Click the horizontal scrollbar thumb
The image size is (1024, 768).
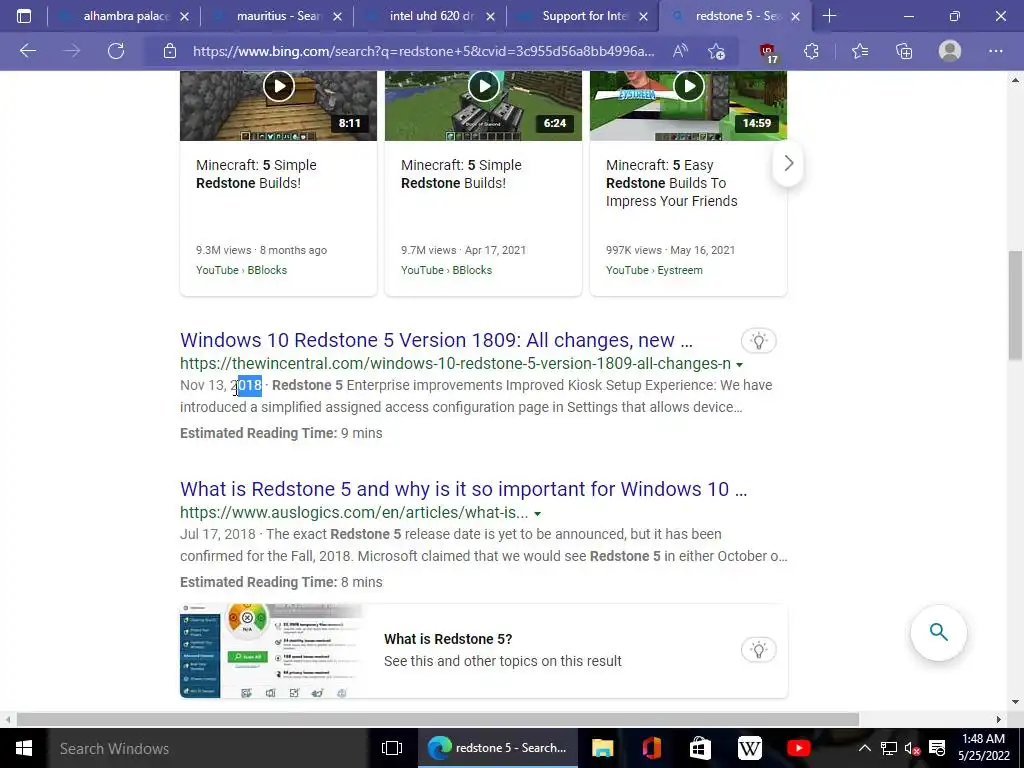click(x=438, y=719)
